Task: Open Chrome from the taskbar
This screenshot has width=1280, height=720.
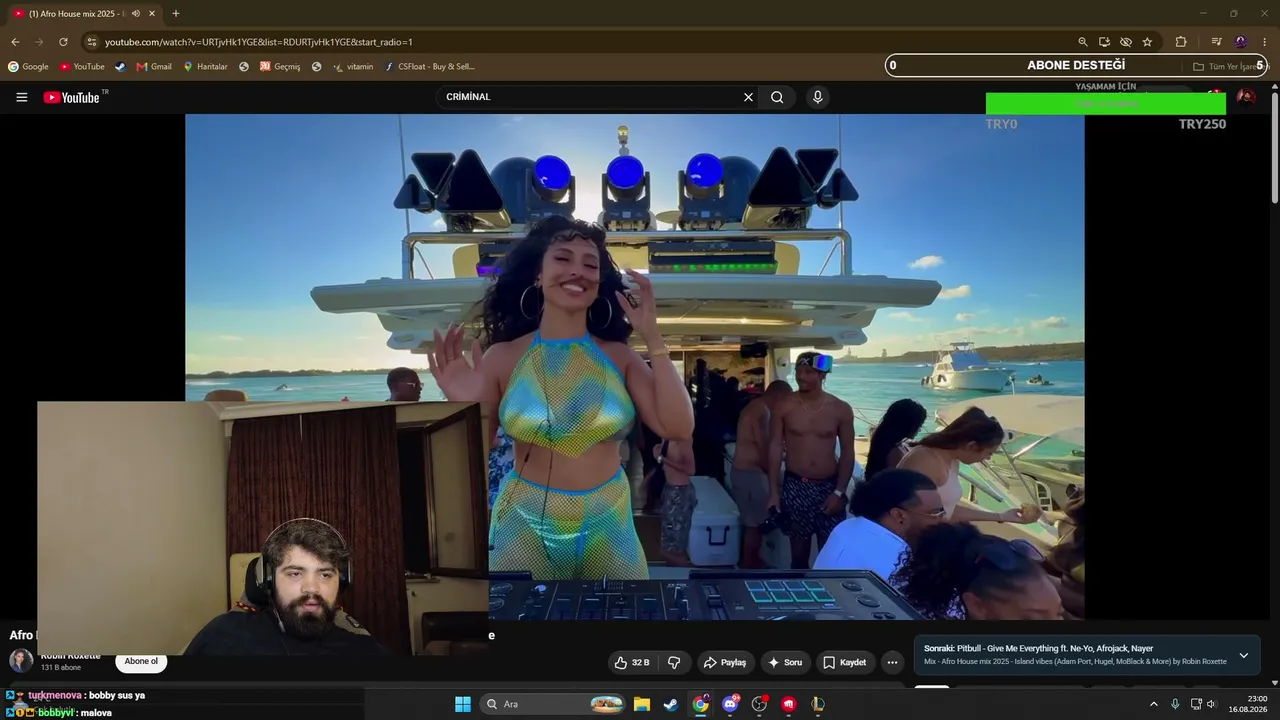Action: pos(701,704)
